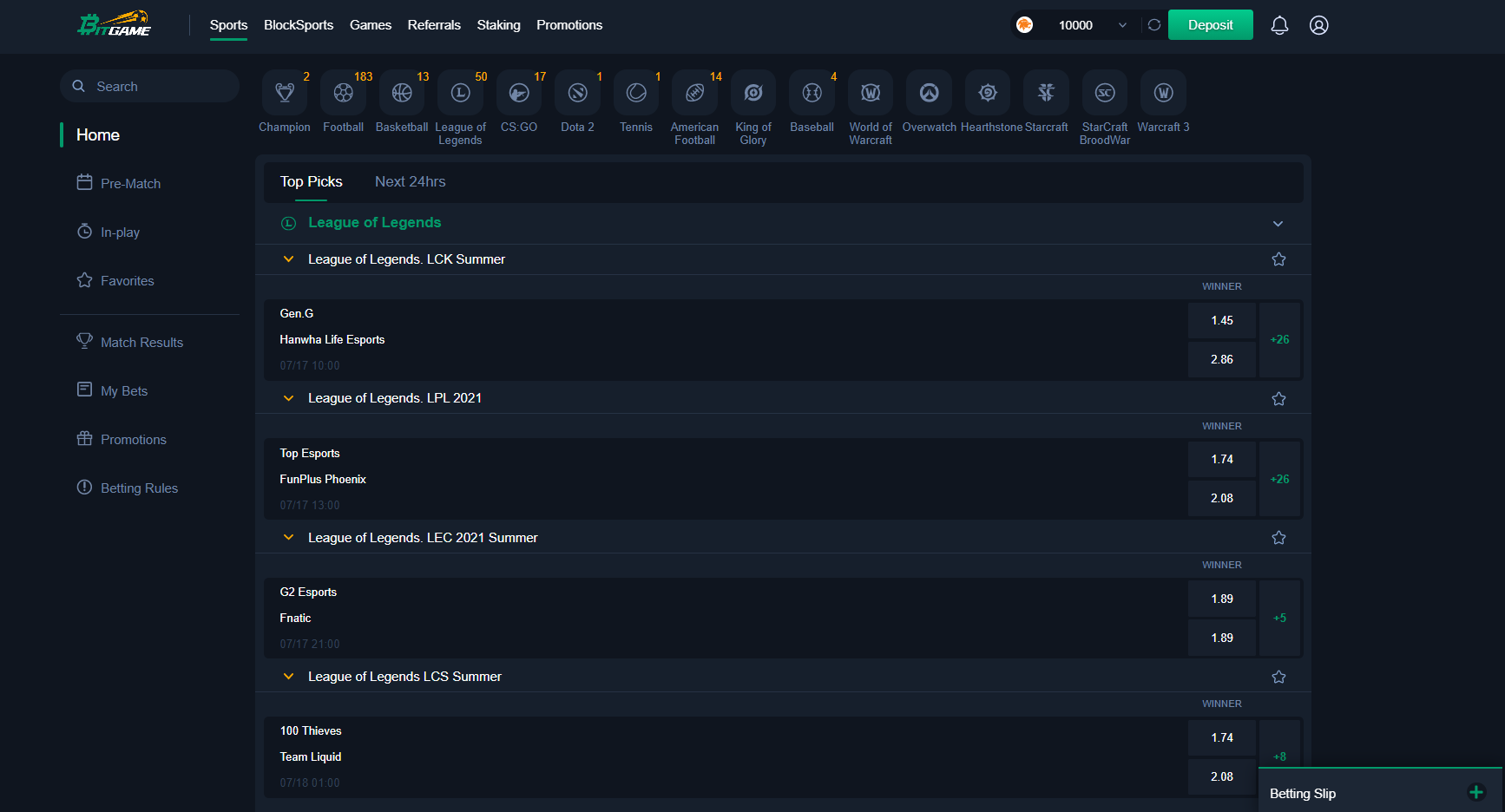
Task: Bet on Fnatic at 1.89
Action: click(x=1222, y=638)
